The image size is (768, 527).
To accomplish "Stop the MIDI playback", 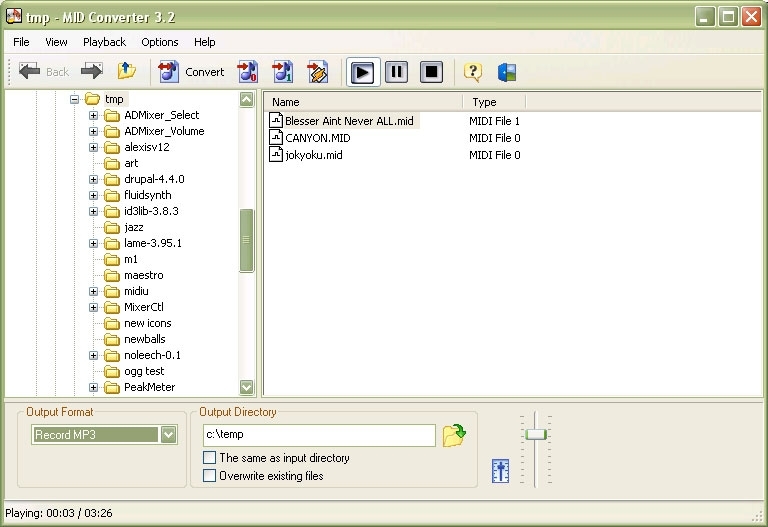I will tap(432, 72).
